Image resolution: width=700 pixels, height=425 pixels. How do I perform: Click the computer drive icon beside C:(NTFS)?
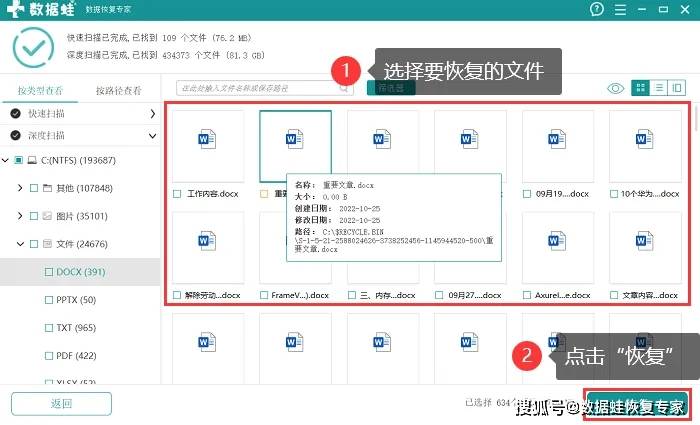point(32,160)
